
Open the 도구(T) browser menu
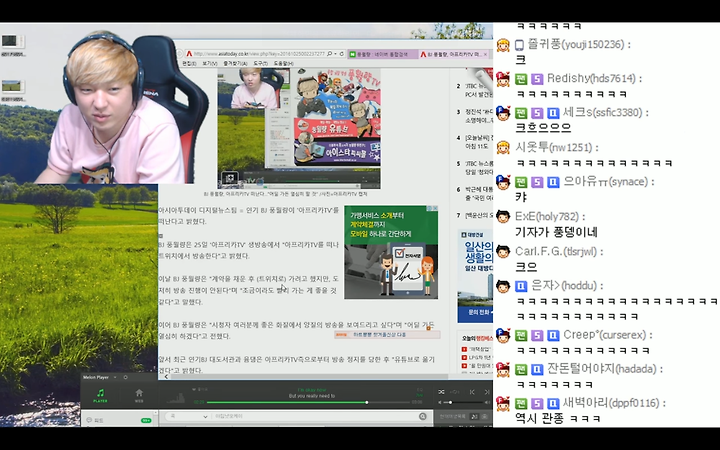click(260, 63)
